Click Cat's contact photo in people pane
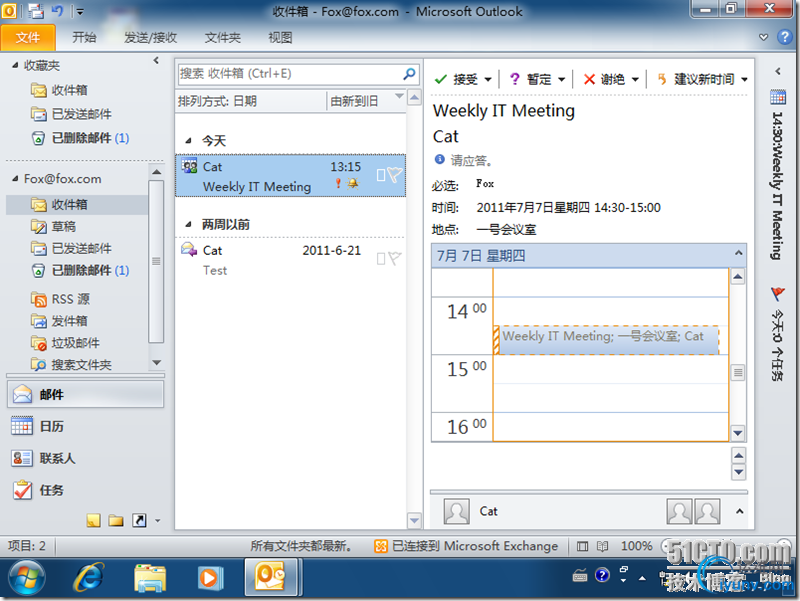Image resolution: width=800 pixels, height=601 pixels. pos(456,511)
